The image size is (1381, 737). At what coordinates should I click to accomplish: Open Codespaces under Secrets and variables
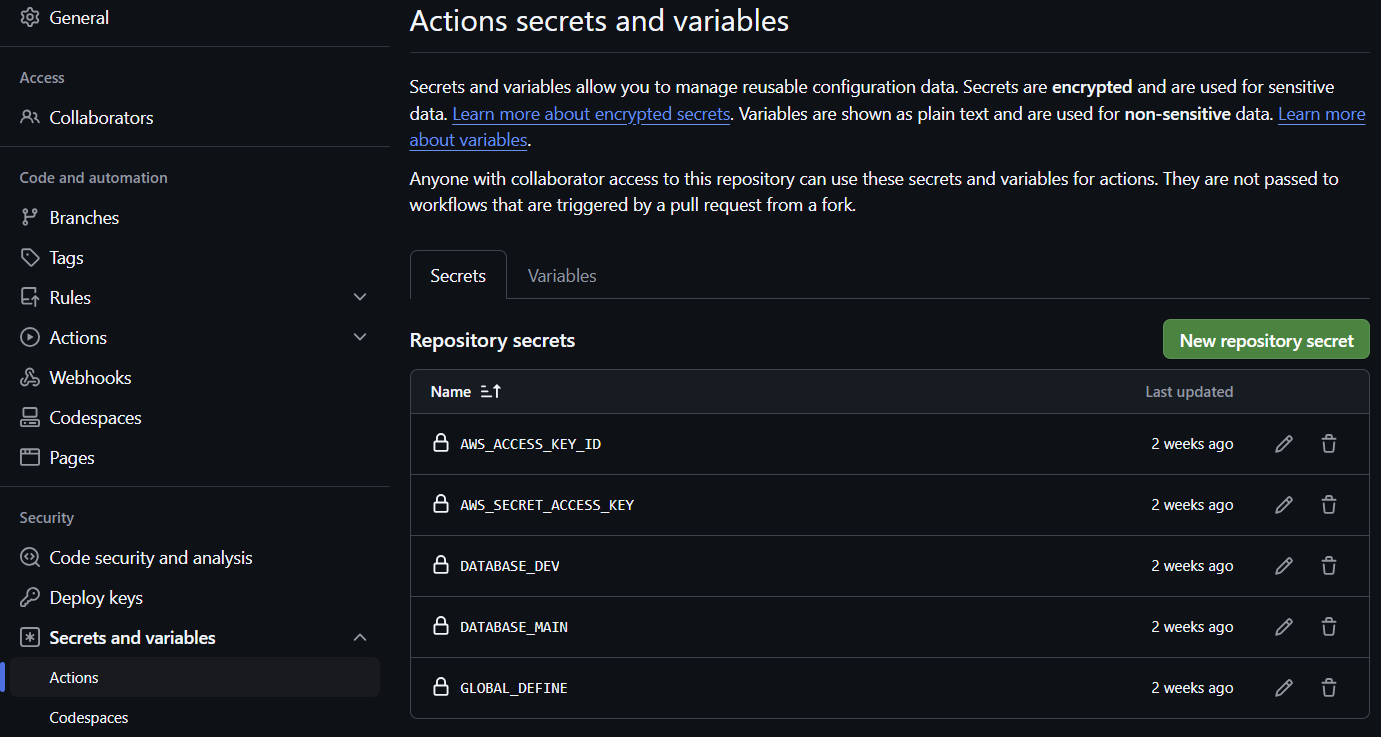click(88, 717)
